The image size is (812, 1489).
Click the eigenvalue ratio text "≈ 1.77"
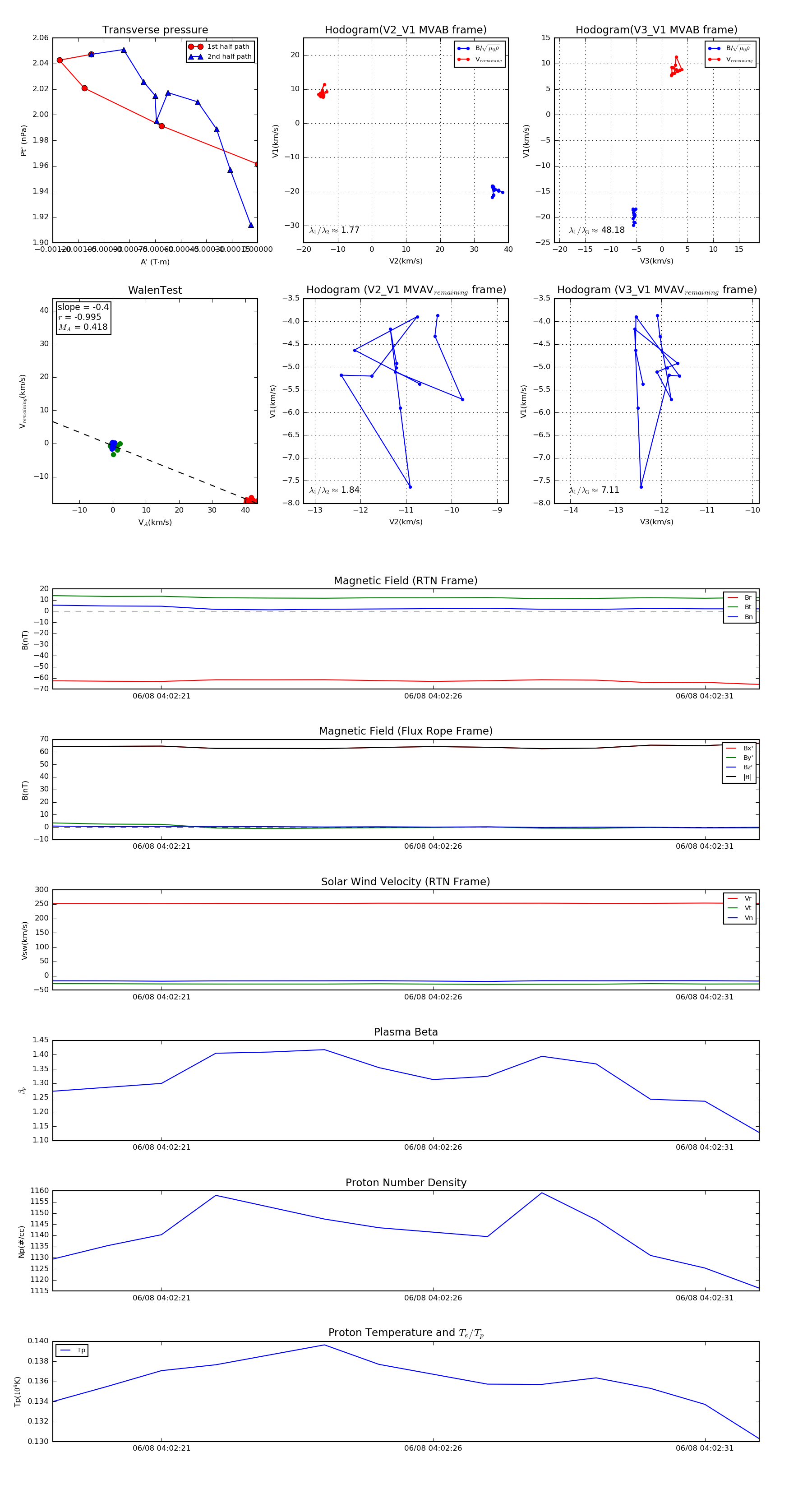click(x=334, y=230)
